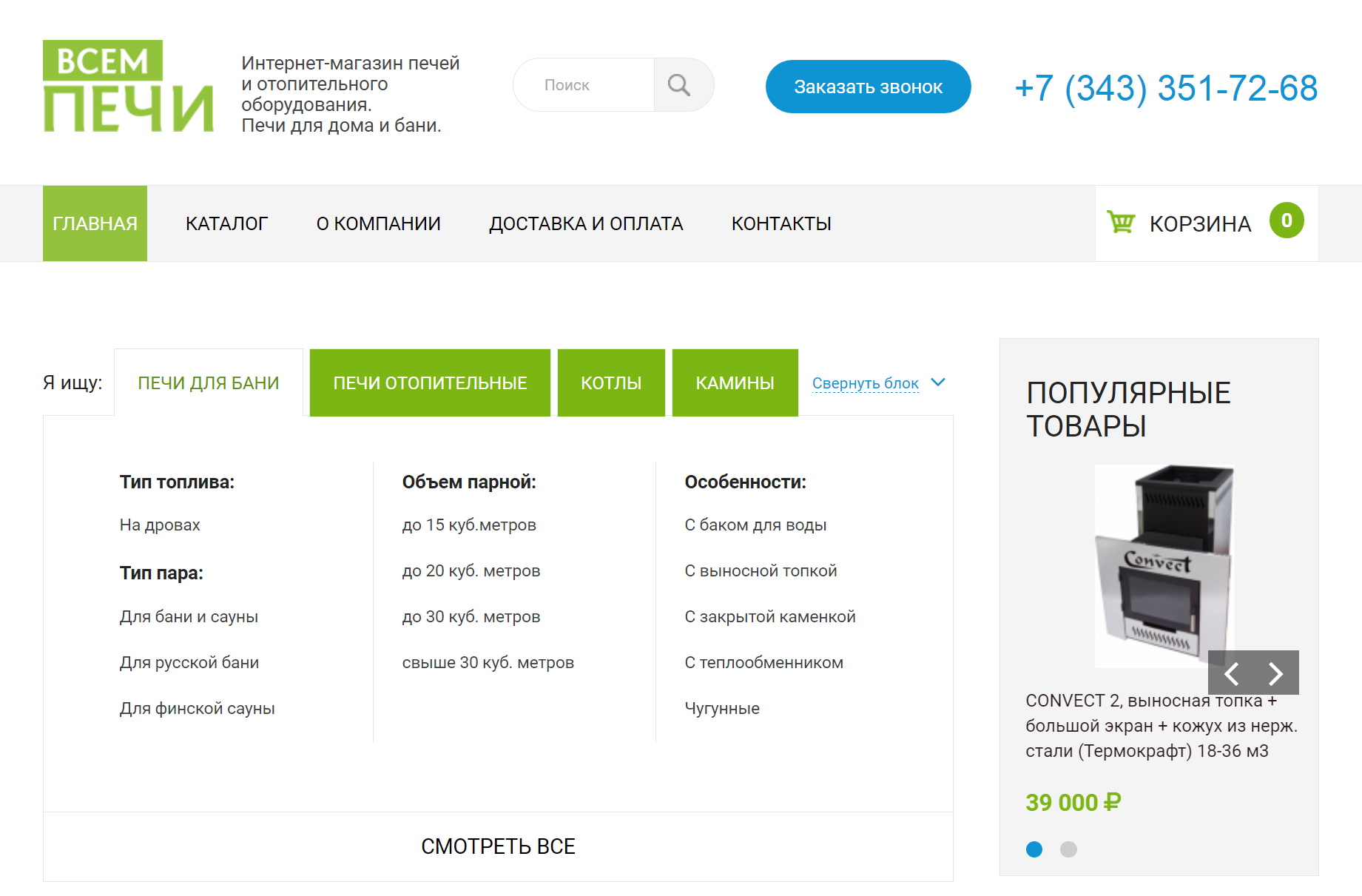Image resolution: width=1362 pixels, height=896 pixels.
Task: Select the Печи для бани tab
Action: tap(209, 383)
